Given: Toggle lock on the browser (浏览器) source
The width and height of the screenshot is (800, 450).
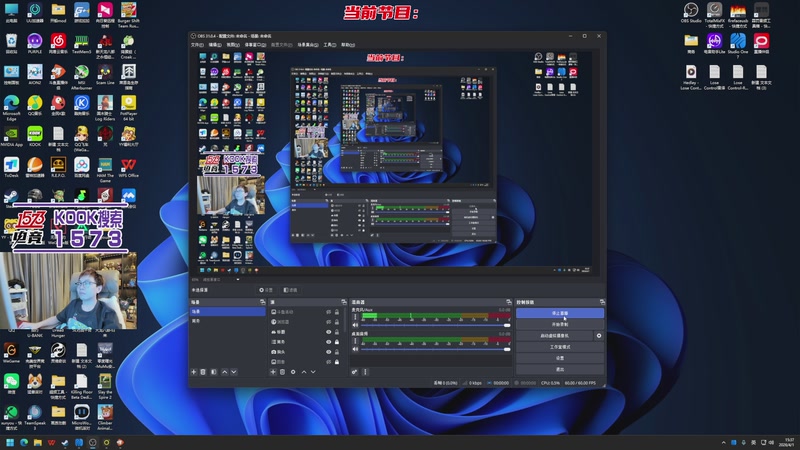Looking at the screenshot, I should tap(337, 322).
